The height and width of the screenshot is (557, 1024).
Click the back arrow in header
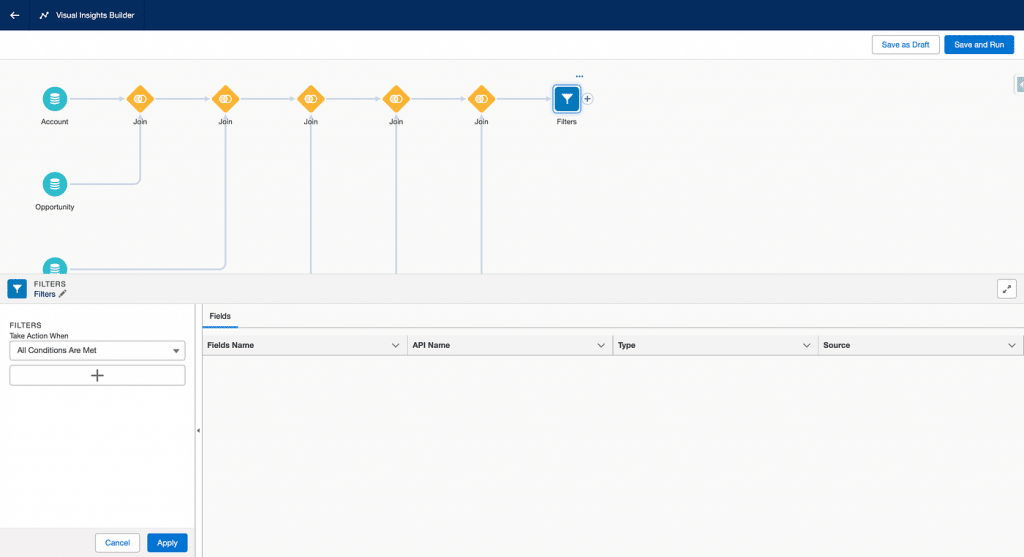point(14,15)
